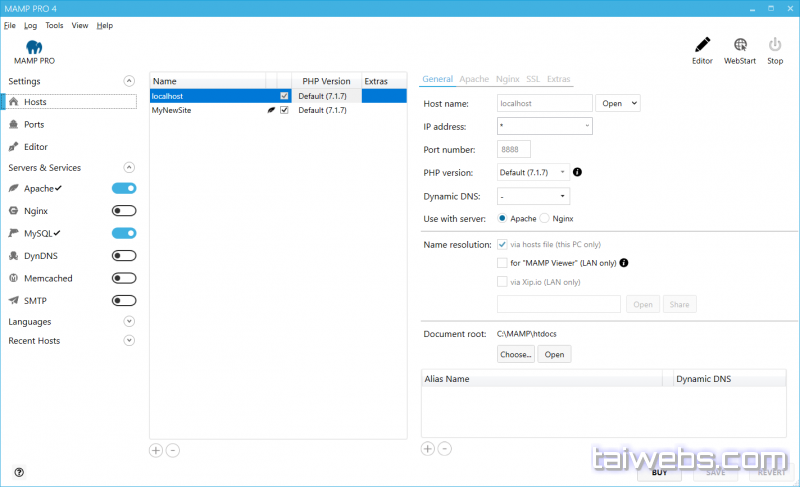
Task: Click the Port number field
Action: [x=514, y=149]
